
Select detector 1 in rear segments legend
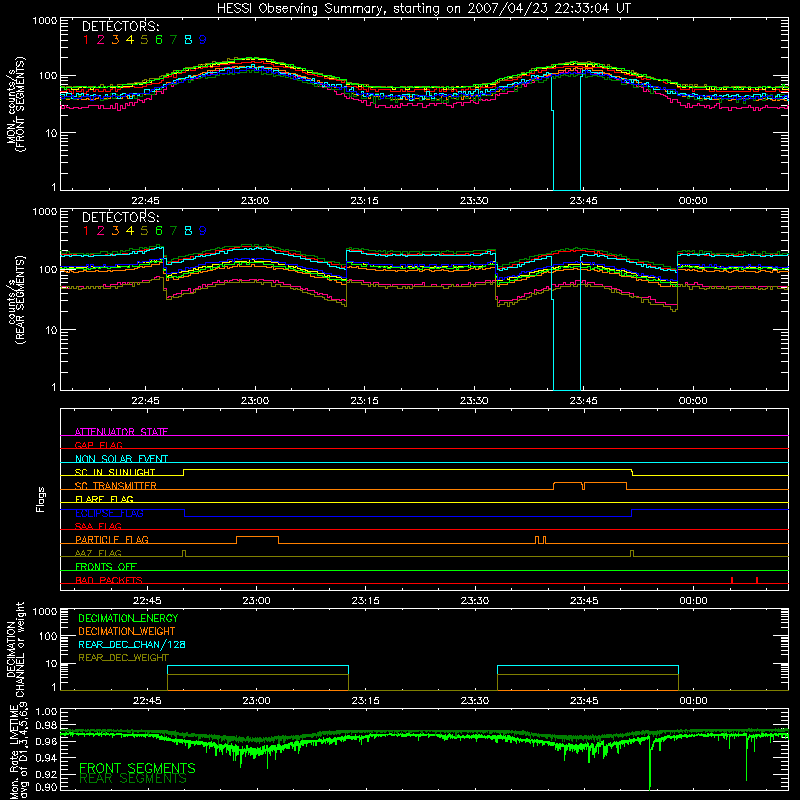[86, 231]
